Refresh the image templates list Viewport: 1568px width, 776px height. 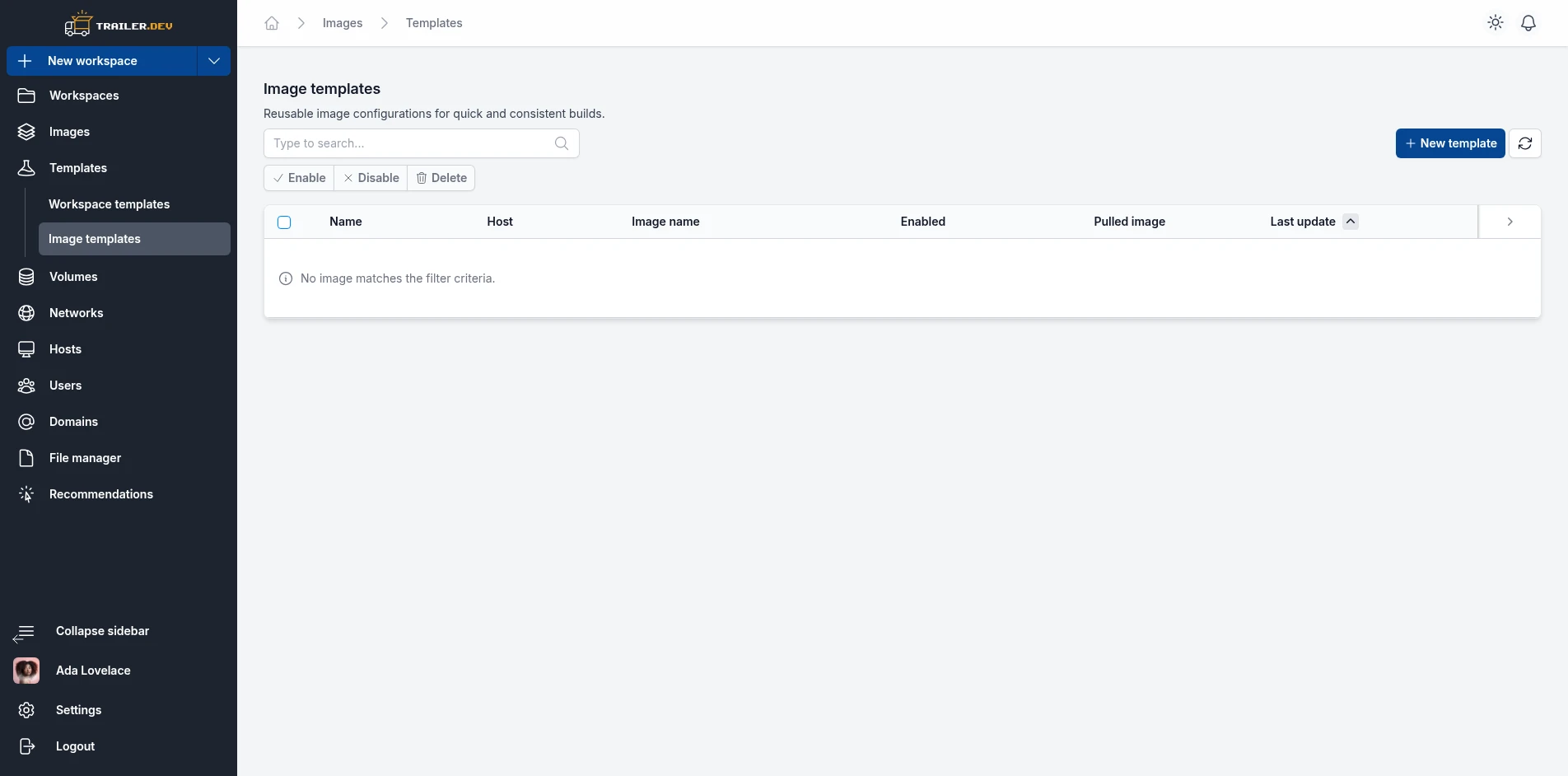(x=1525, y=143)
